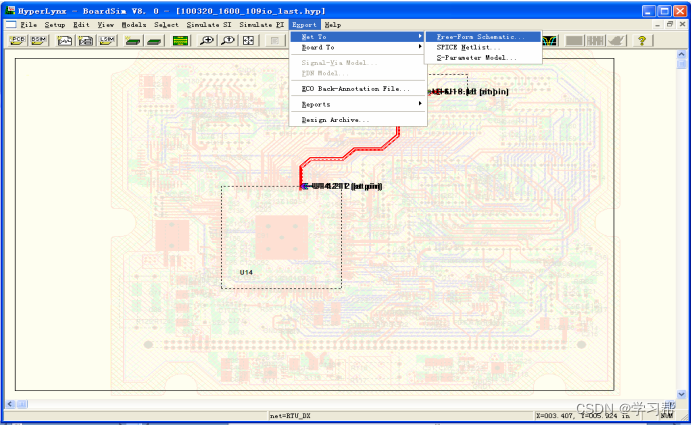Viewport: 691px width, 425px height.
Task: Click the open PCB board toolbar icon
Action: click(18, 41)
